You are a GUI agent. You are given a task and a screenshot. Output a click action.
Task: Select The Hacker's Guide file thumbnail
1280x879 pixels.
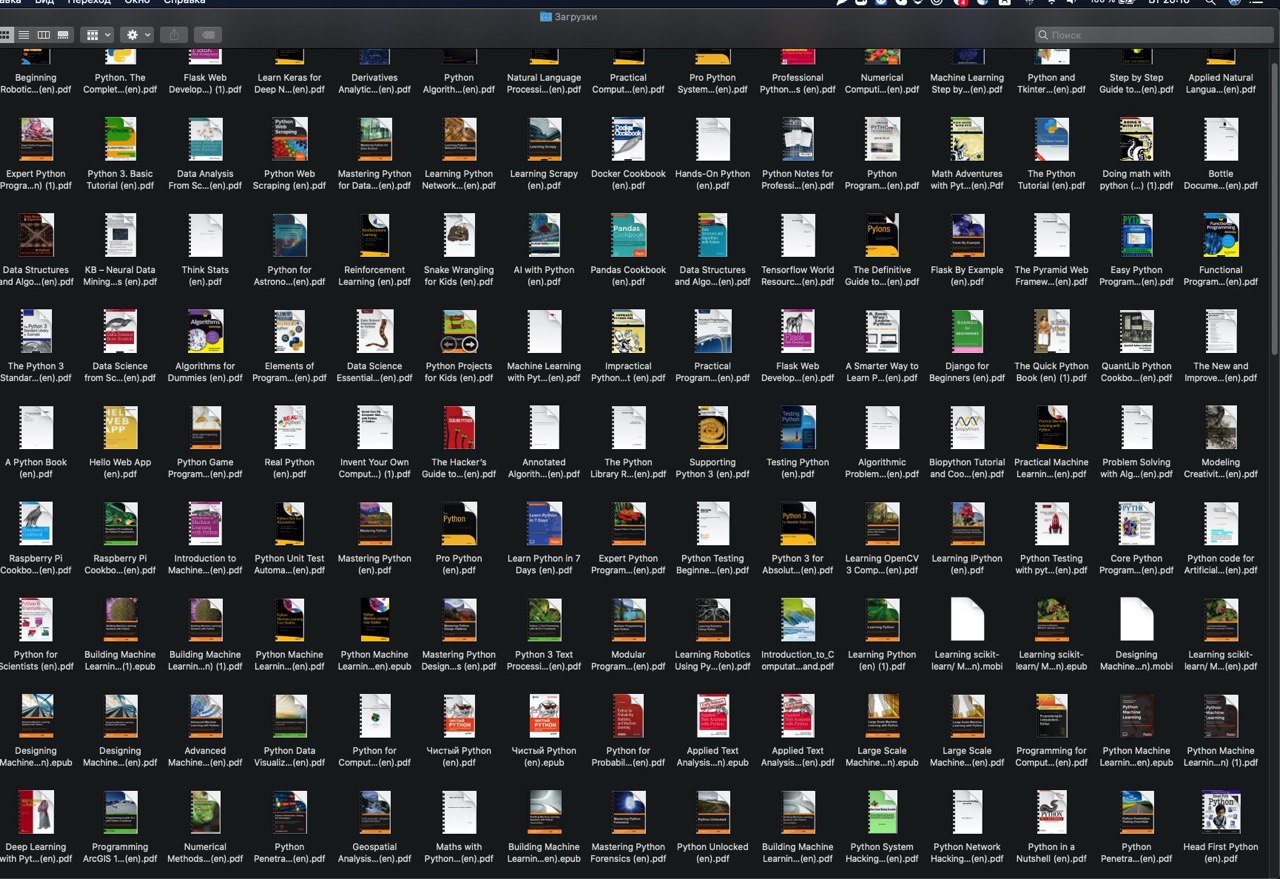[459, 428]
